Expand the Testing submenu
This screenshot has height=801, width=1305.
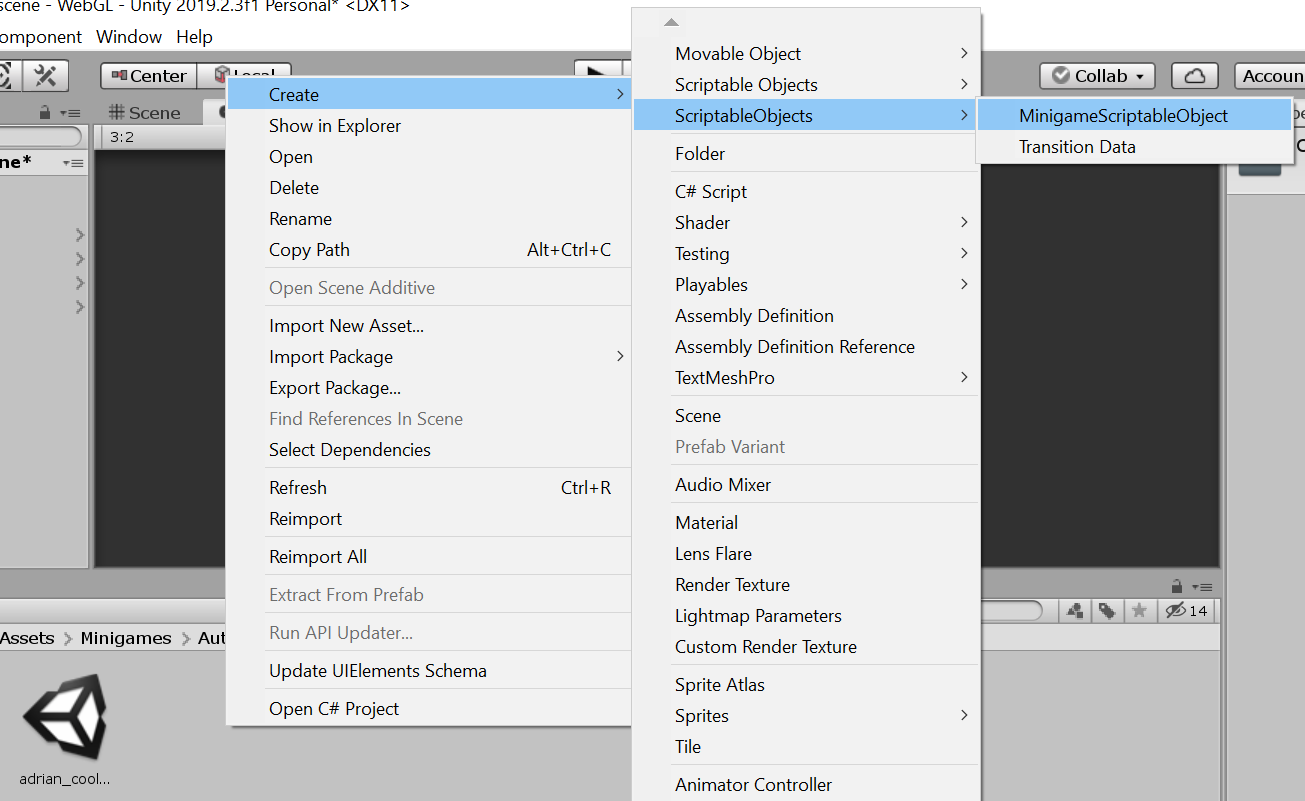coord(807,254)
